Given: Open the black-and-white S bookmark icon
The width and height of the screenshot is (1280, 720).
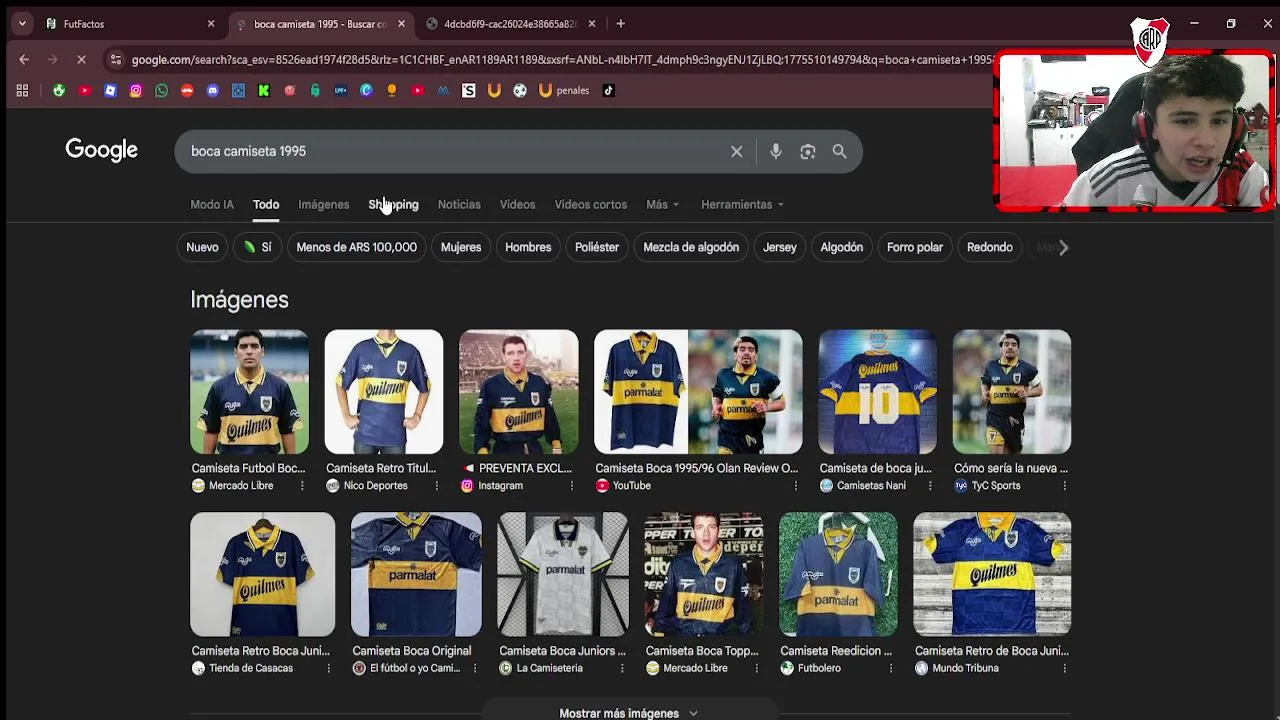Looking at the screenshot, I should point(468,90).
